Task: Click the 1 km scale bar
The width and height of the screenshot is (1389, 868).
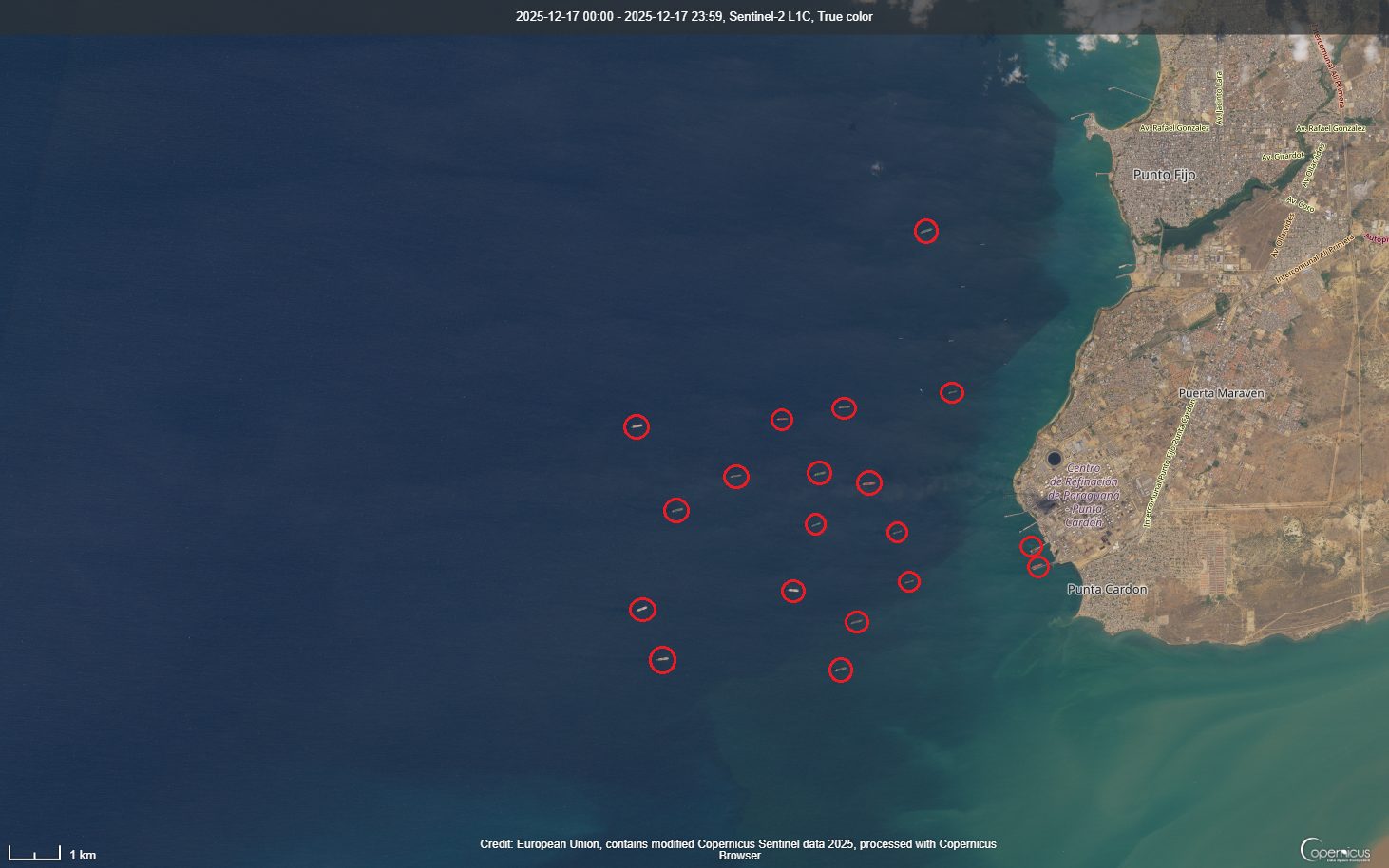Action: click(35, 854)
